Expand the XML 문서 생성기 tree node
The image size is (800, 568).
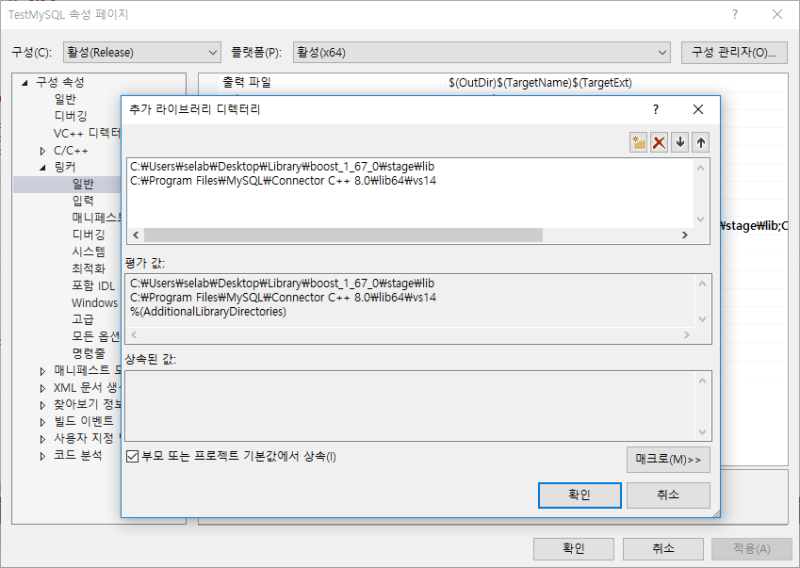[43, 388]
